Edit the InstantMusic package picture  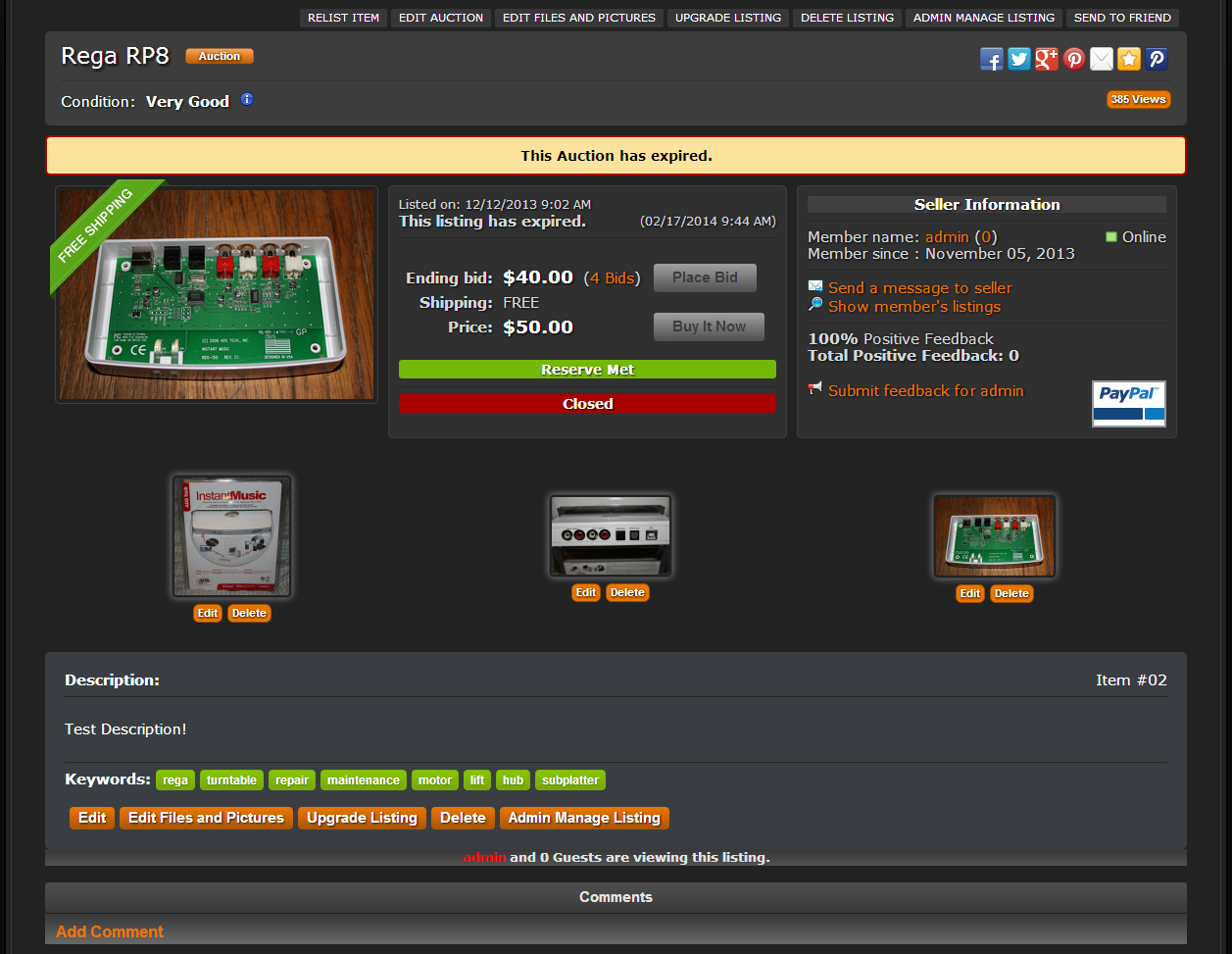pos(207,613)
